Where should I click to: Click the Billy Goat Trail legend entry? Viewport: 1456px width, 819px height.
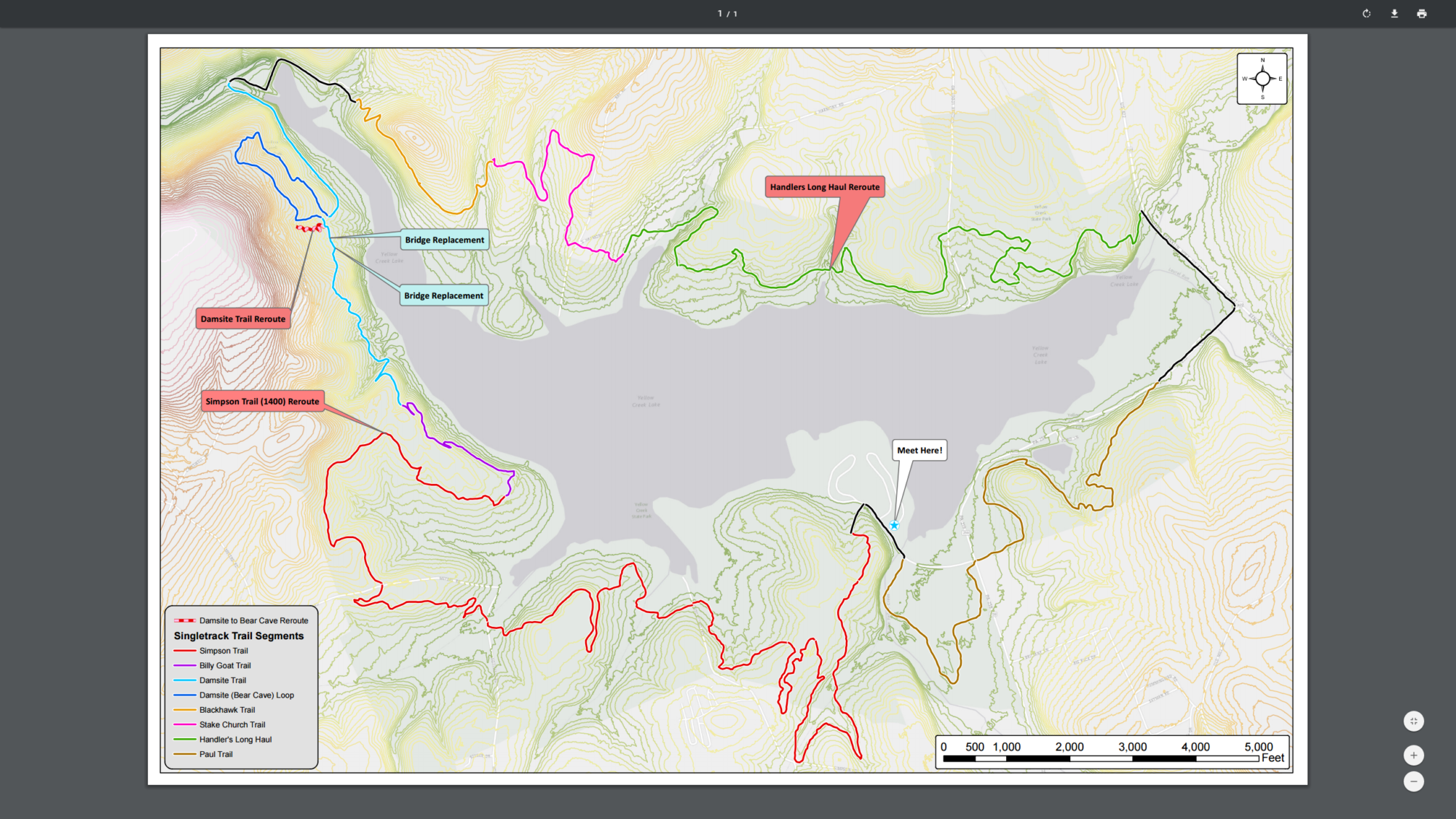tap(225, 665)
